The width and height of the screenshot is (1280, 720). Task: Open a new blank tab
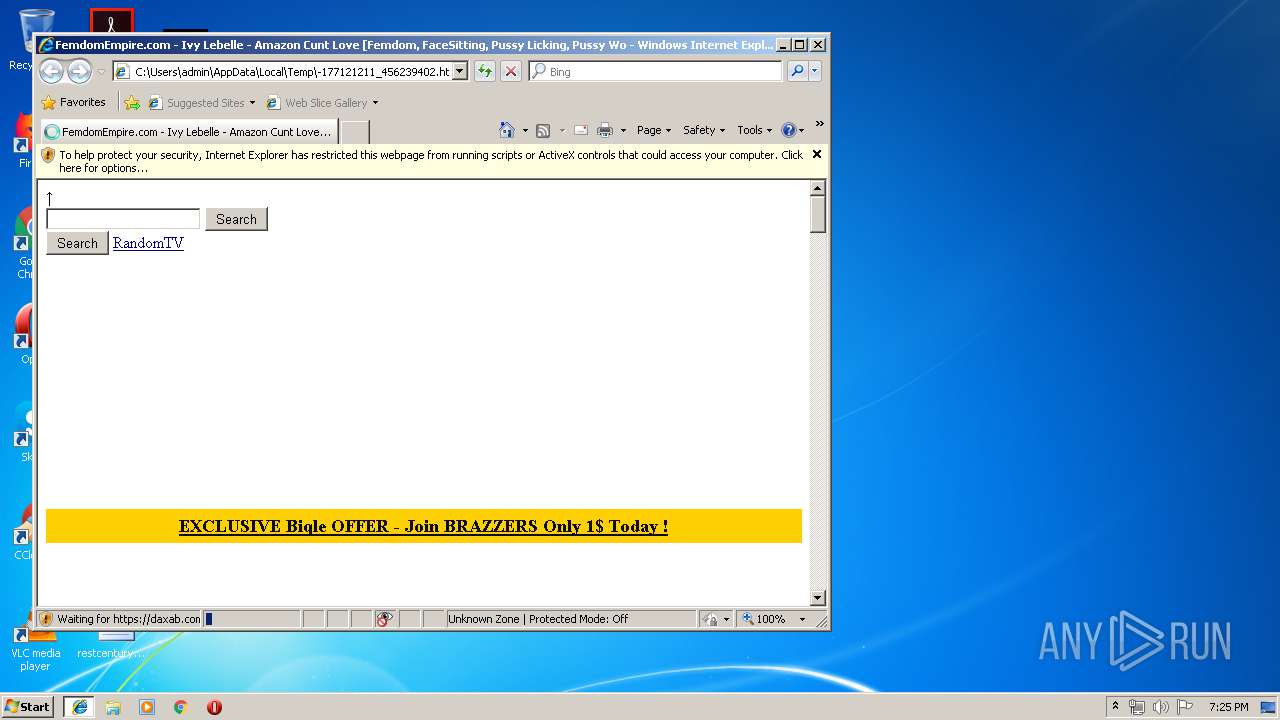[355, 131]
